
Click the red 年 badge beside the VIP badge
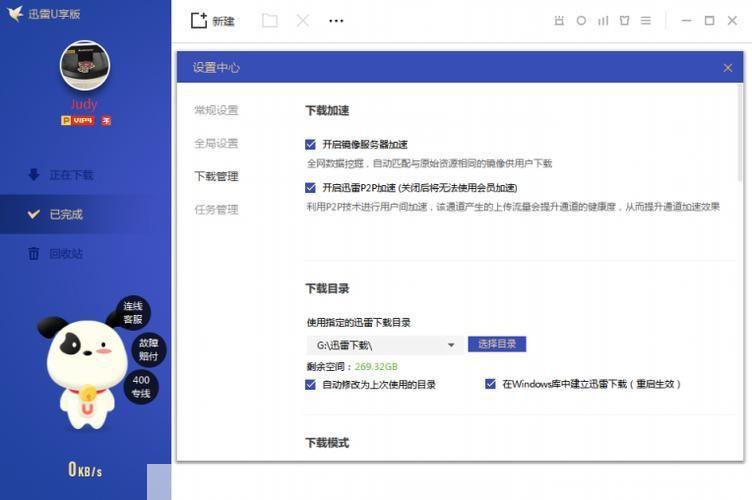click(x=106, y=120)
